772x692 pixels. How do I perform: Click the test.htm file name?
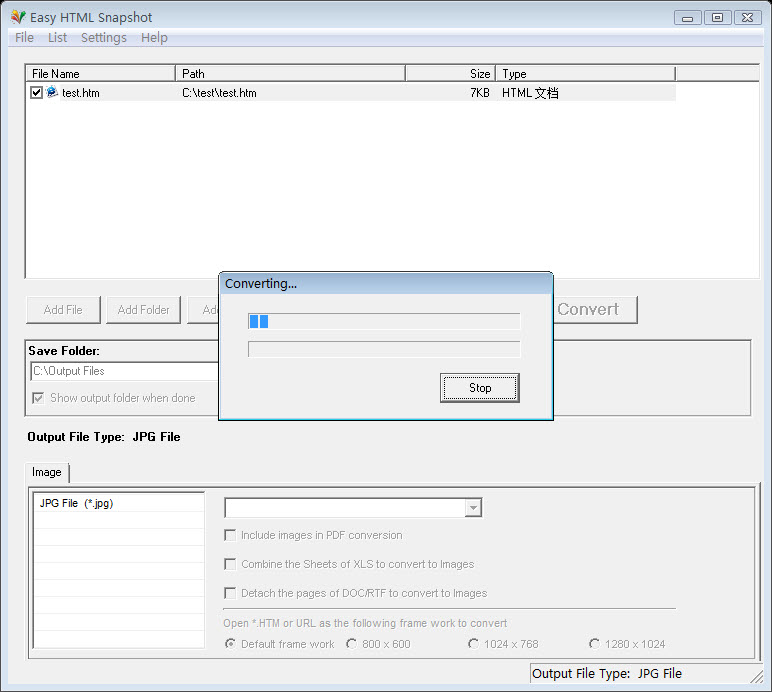(x=81, y=93)
